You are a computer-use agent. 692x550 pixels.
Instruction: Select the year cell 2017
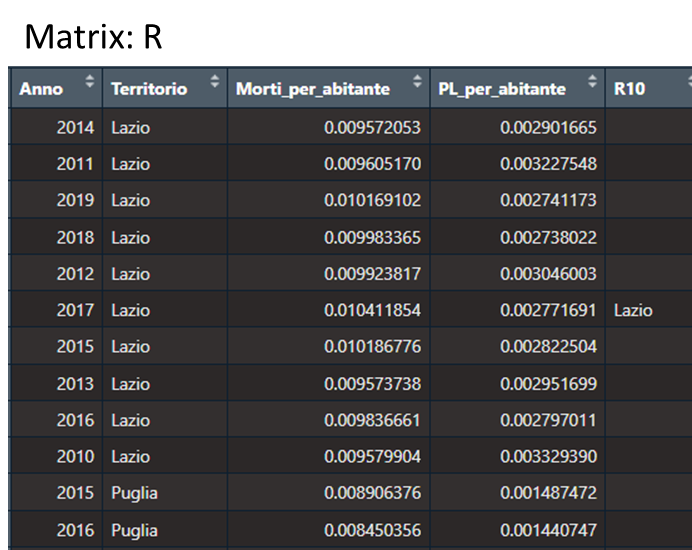(x=75, y=310)
